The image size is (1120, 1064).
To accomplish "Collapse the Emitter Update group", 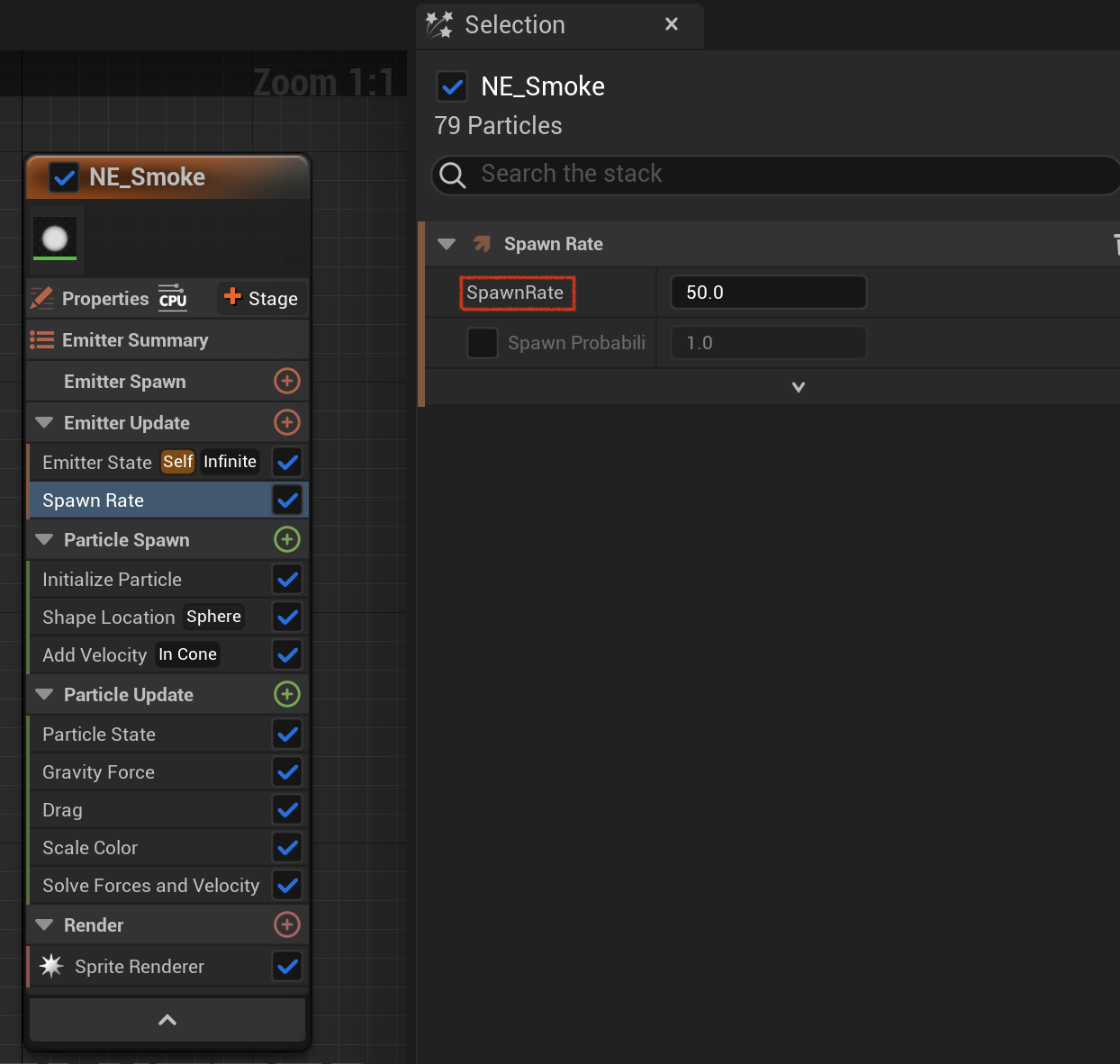I will click(x=44, y=422).
